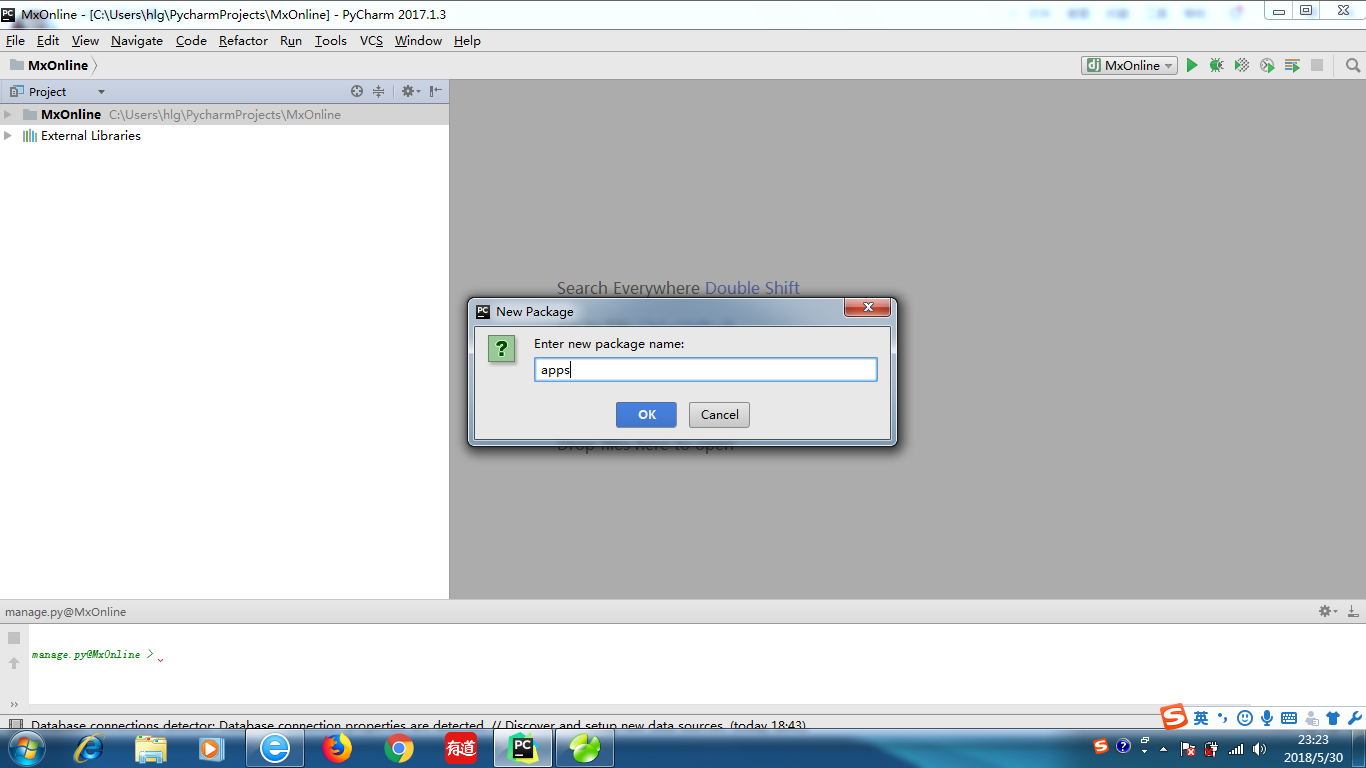The image size is (1366, 768).
Task: Open Sogou wrench toolbox icon
Action: [x=1355, y=718]
